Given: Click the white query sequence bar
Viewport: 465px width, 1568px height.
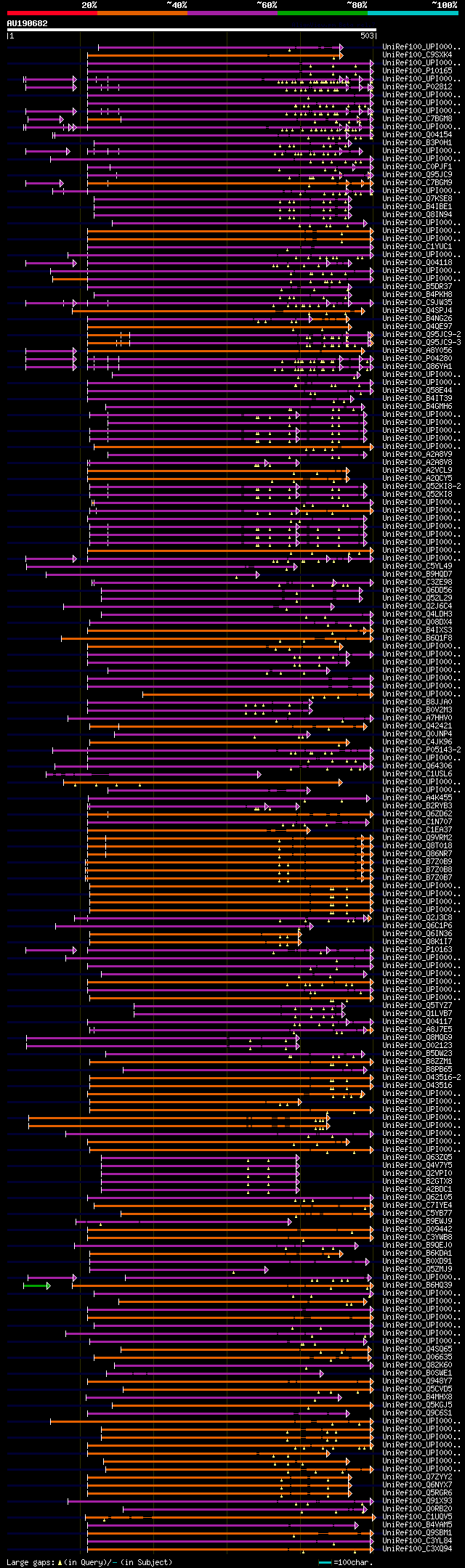Looking at the screenshot, I should tap(192, 30).
